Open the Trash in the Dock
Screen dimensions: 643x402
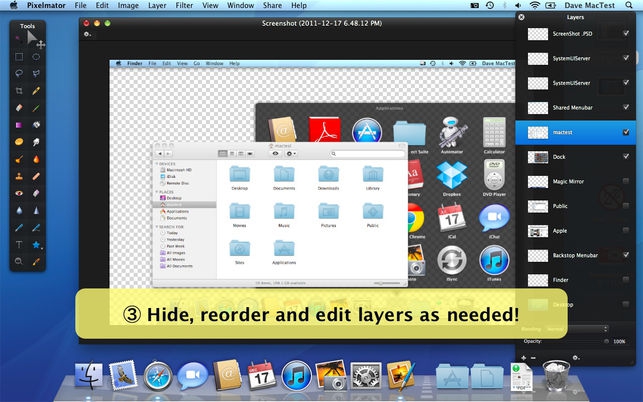pyautogui.click(x=556, y=375)
